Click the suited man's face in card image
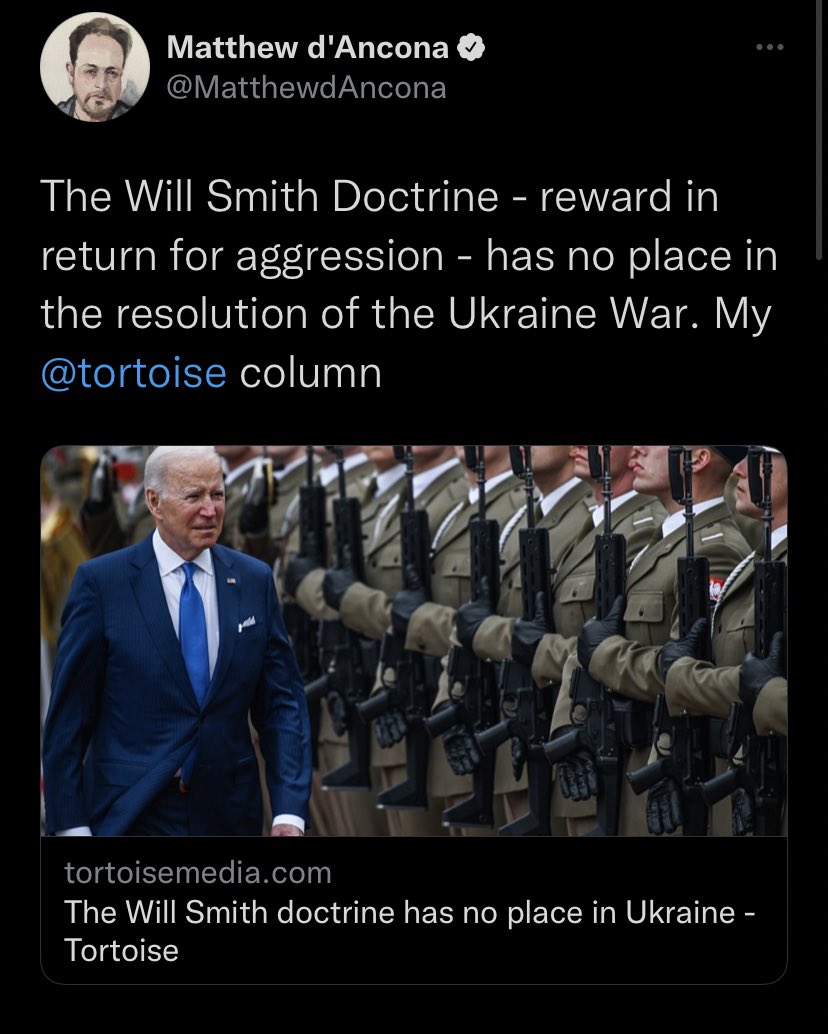Screen dimensions: 828x1034 (186, 502)
